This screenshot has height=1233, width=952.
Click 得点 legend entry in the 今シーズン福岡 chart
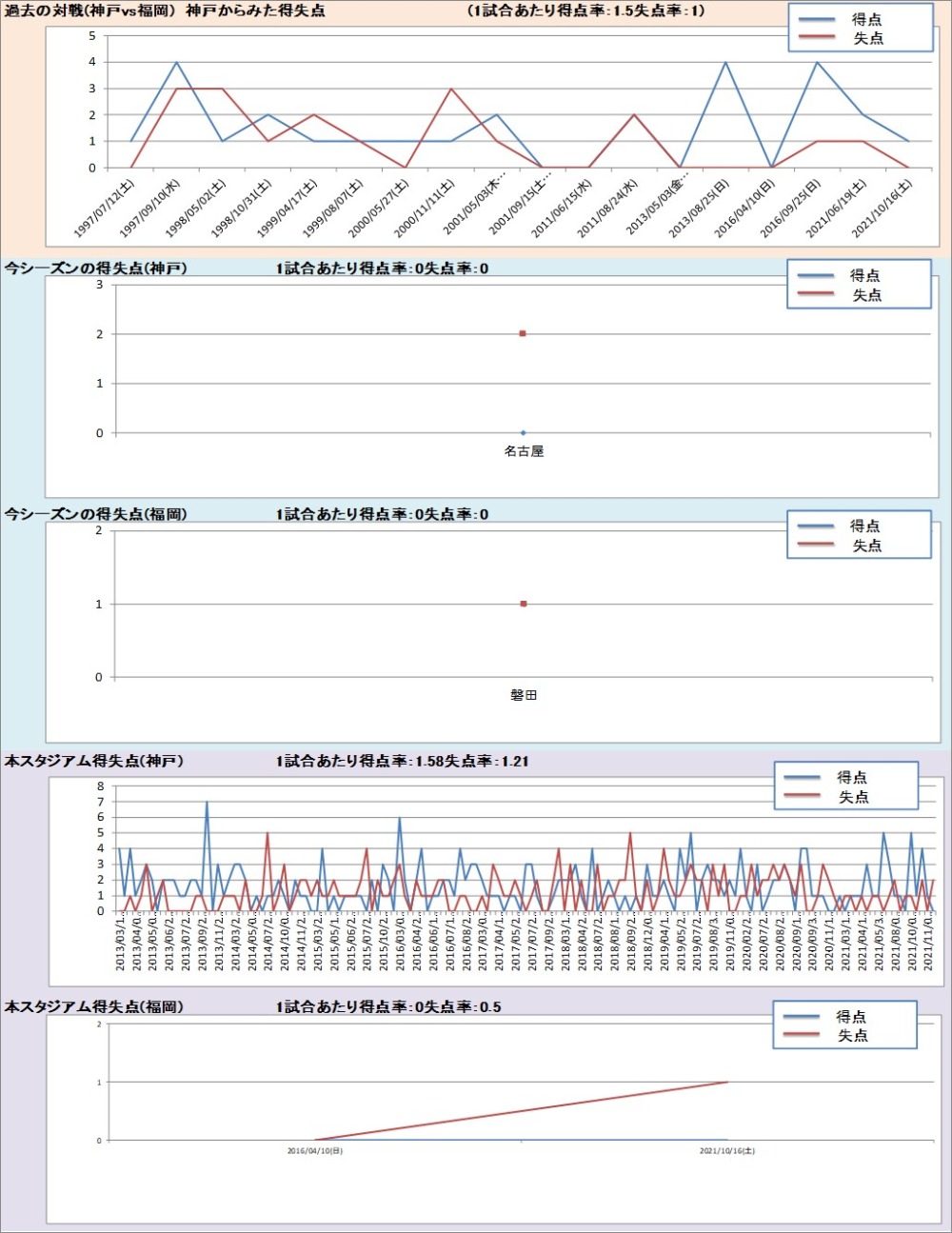coord(864,526)
